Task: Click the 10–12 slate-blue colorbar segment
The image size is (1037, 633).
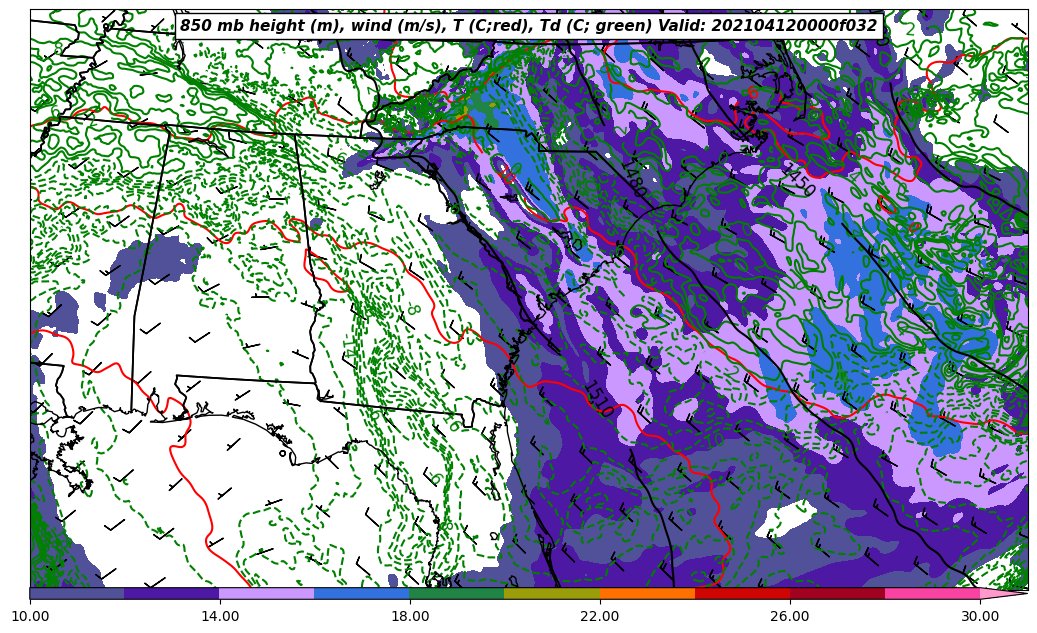Action: (77, 593)
